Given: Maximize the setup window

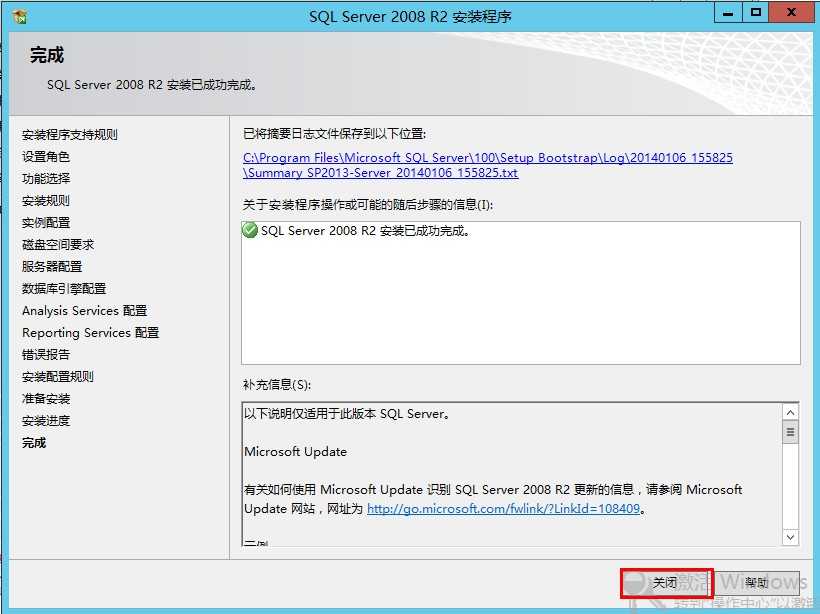Looking at the screenshot, I should [755, 13].
